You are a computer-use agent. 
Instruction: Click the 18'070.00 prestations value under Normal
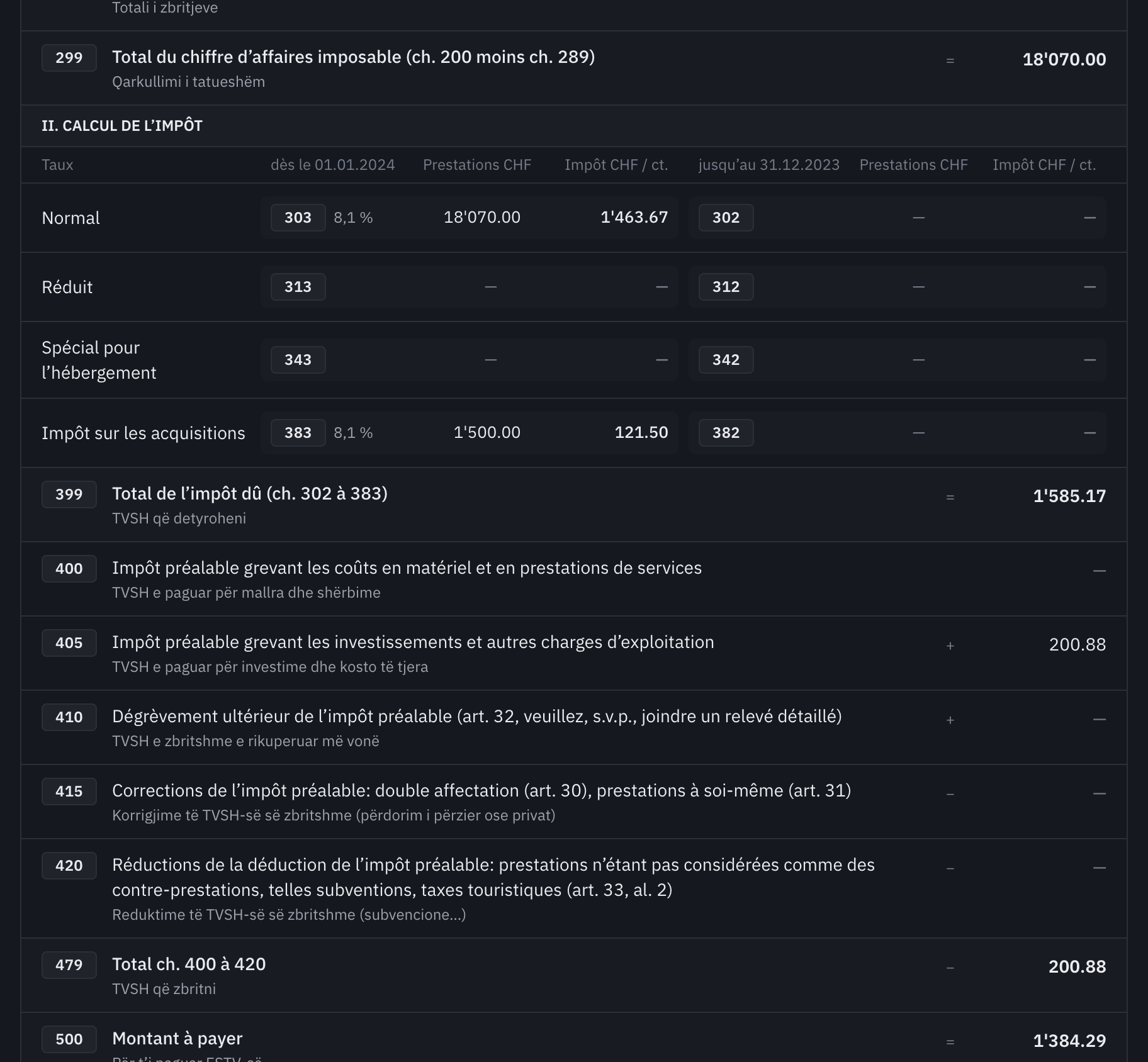(x=482, y=217)
